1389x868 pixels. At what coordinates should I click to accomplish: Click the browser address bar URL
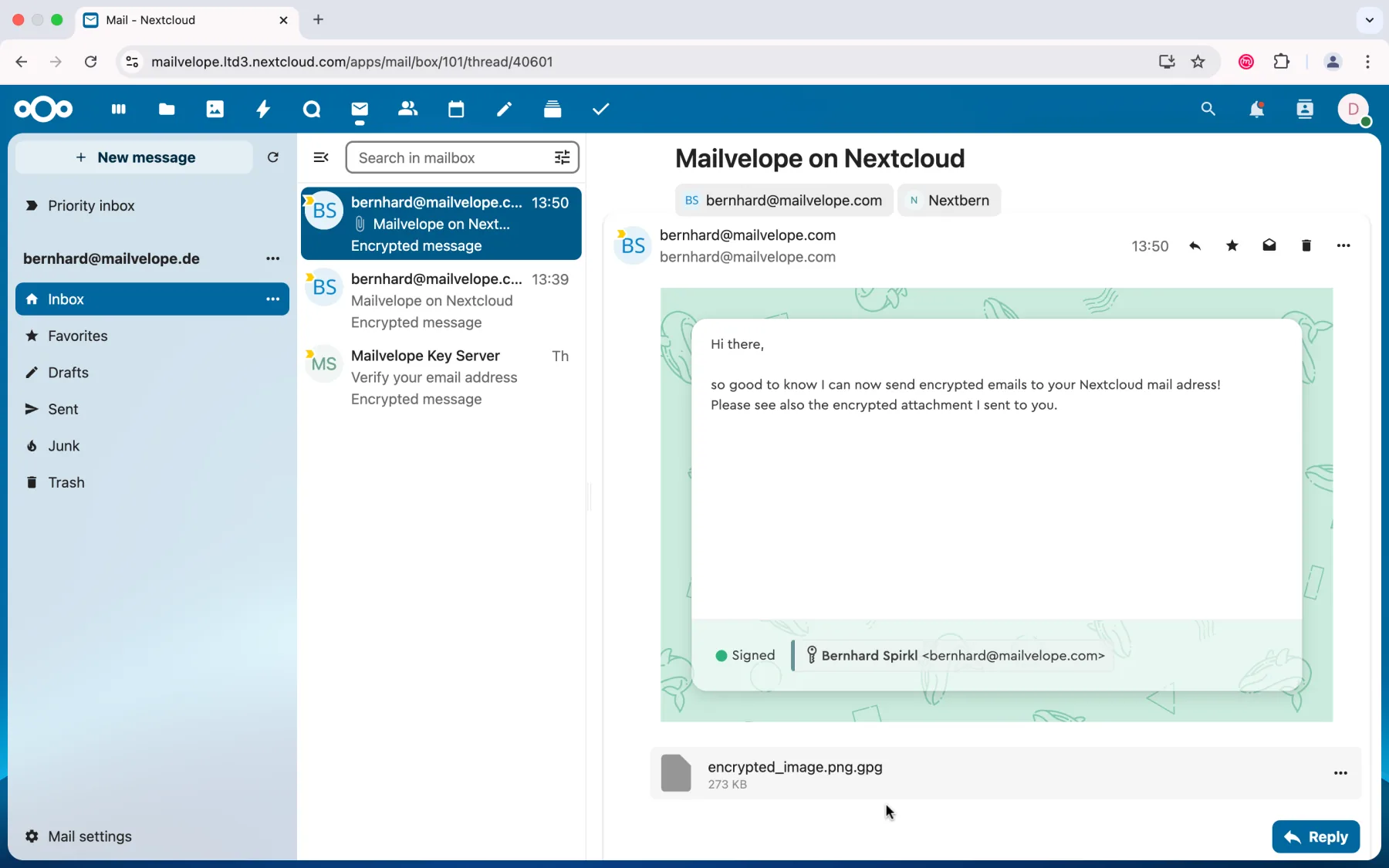[352, 62]
